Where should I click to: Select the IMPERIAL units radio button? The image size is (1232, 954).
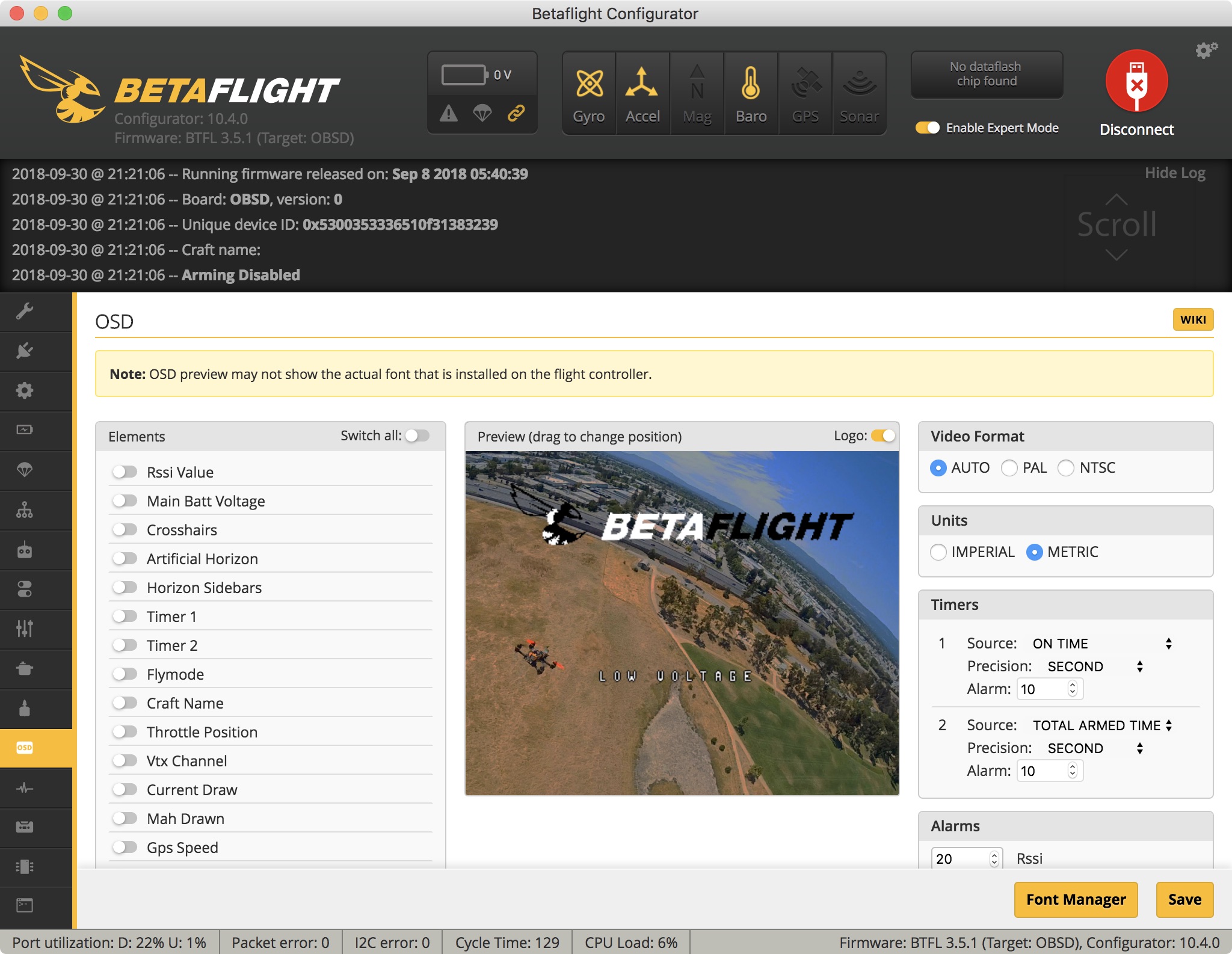[x=938, y=552]
